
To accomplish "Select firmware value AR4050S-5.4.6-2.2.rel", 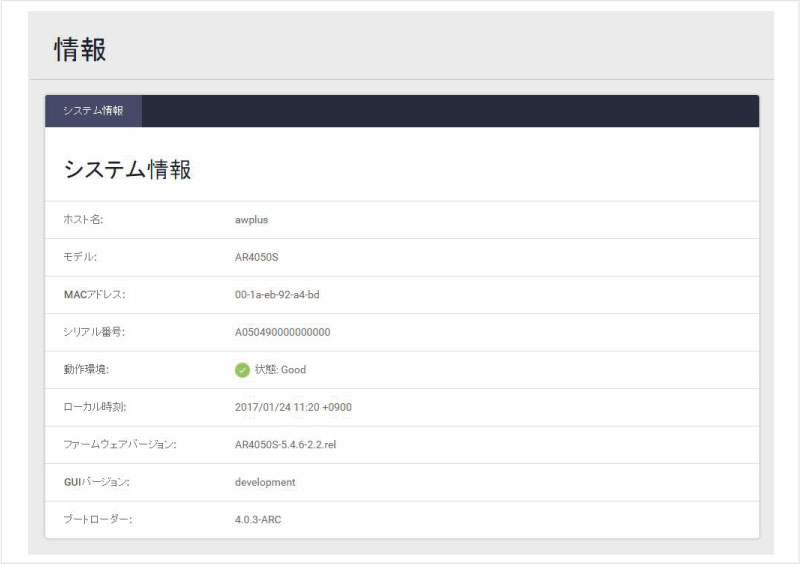I will [286, 445].
